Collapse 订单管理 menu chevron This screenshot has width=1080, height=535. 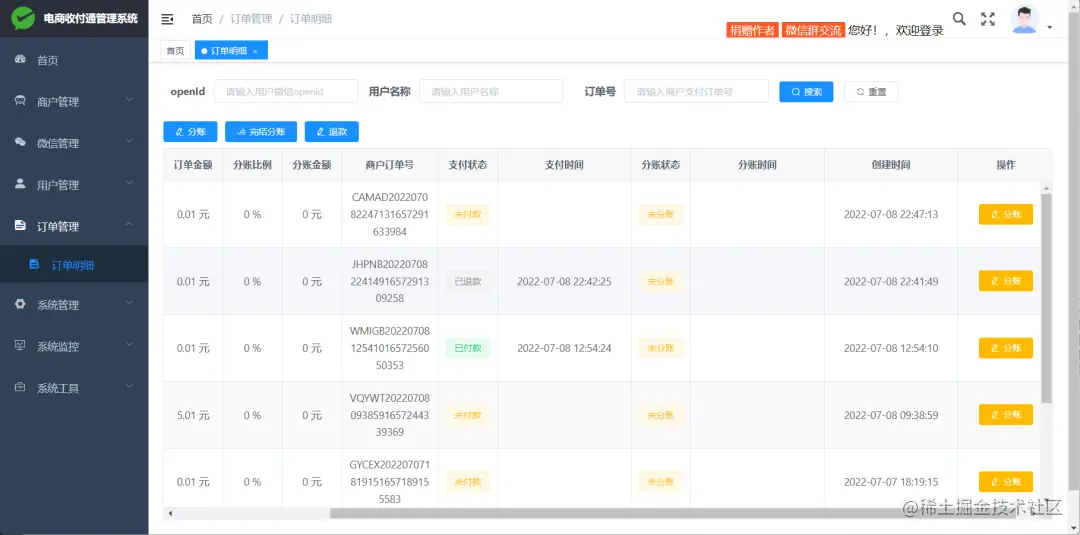pyautogui.click(x=129, y=224)
